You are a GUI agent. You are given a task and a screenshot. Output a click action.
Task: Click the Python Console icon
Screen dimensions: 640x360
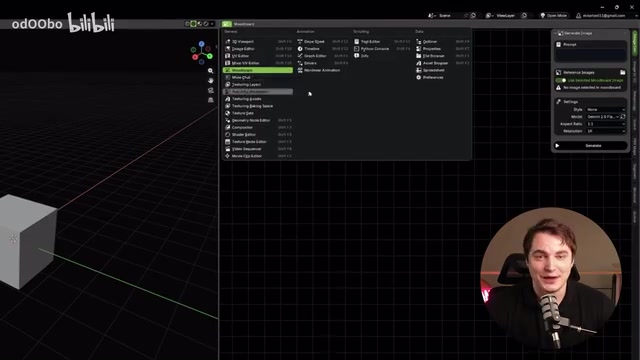357,49
